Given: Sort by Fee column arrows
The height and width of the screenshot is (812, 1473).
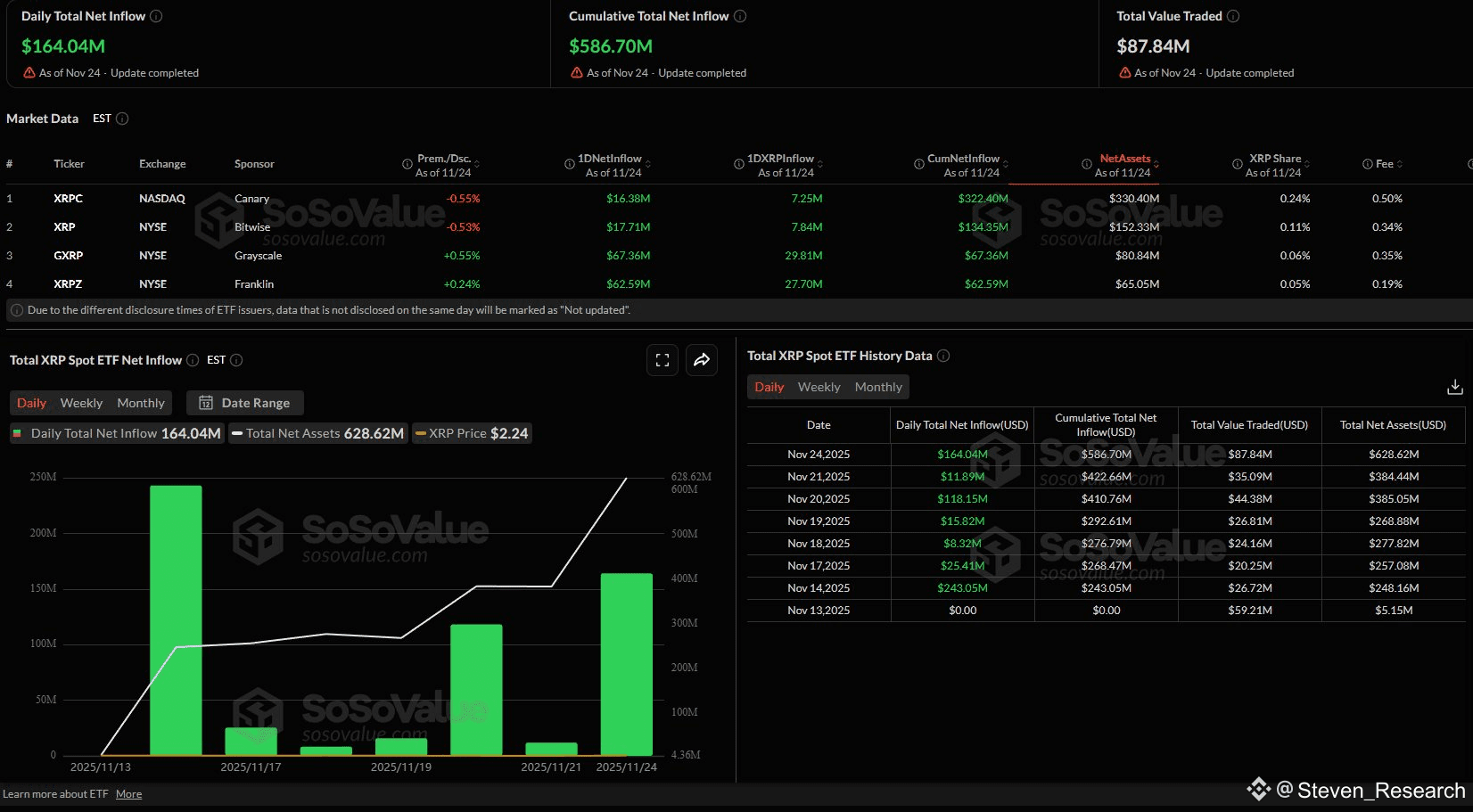Looking at the screenshot, I should pyautogui.click(x=1400, y=164).
